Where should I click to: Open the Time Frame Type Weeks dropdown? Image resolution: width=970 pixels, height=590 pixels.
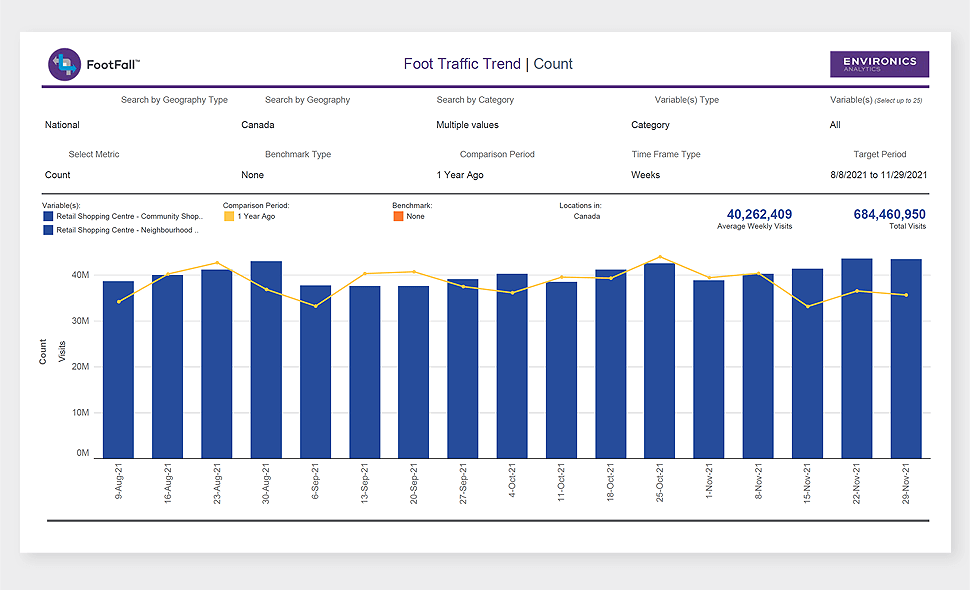pos(646,175)
